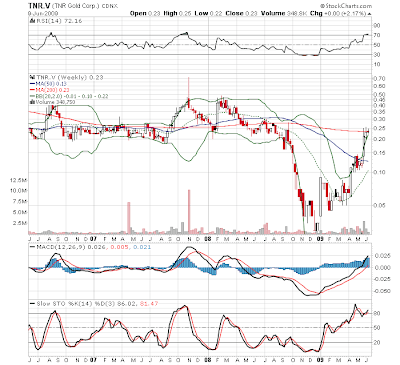Click the 70 level on RSI axis
400x365 pixels.
tap(377, 35)
